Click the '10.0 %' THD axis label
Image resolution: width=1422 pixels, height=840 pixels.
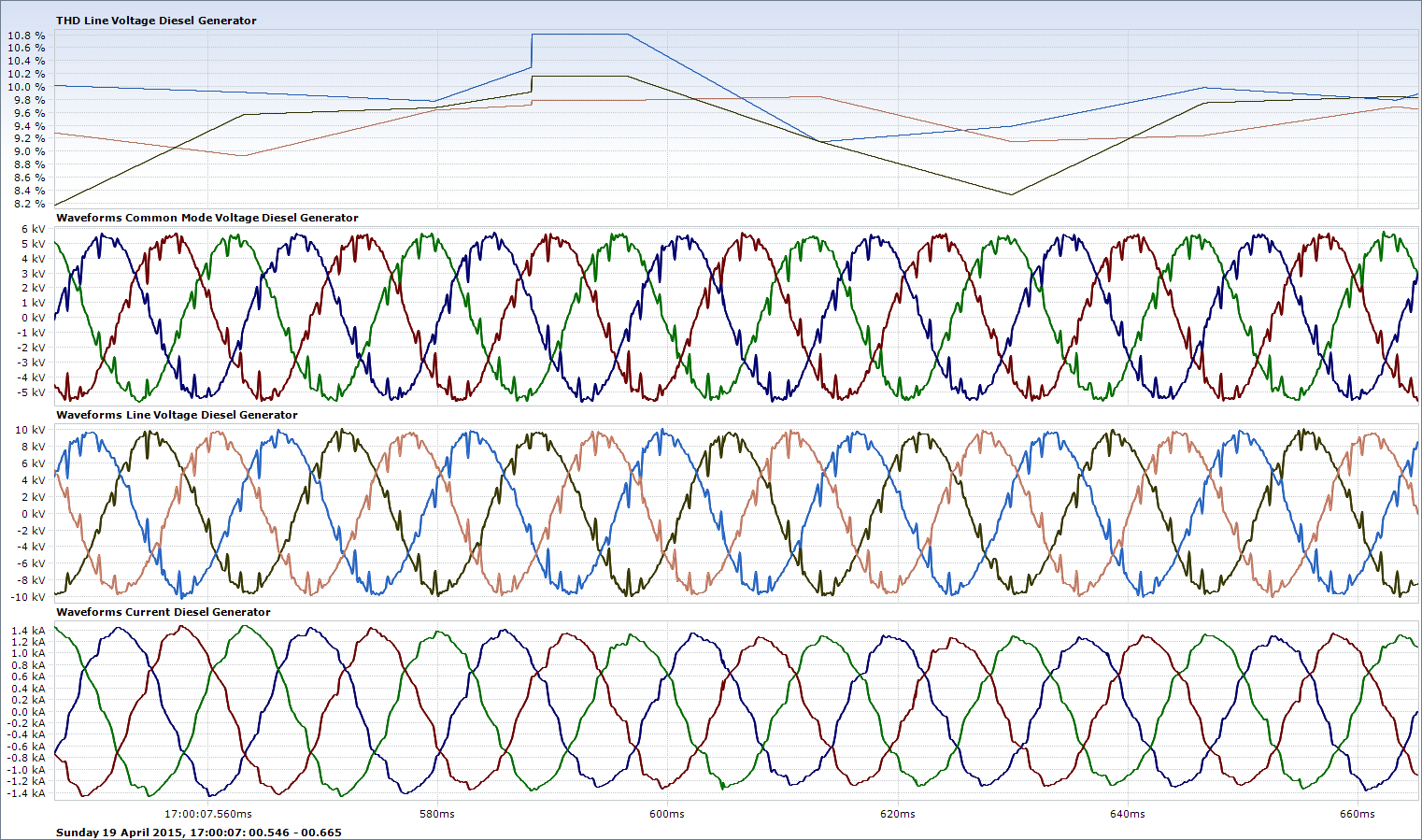(x=26, y=87)
